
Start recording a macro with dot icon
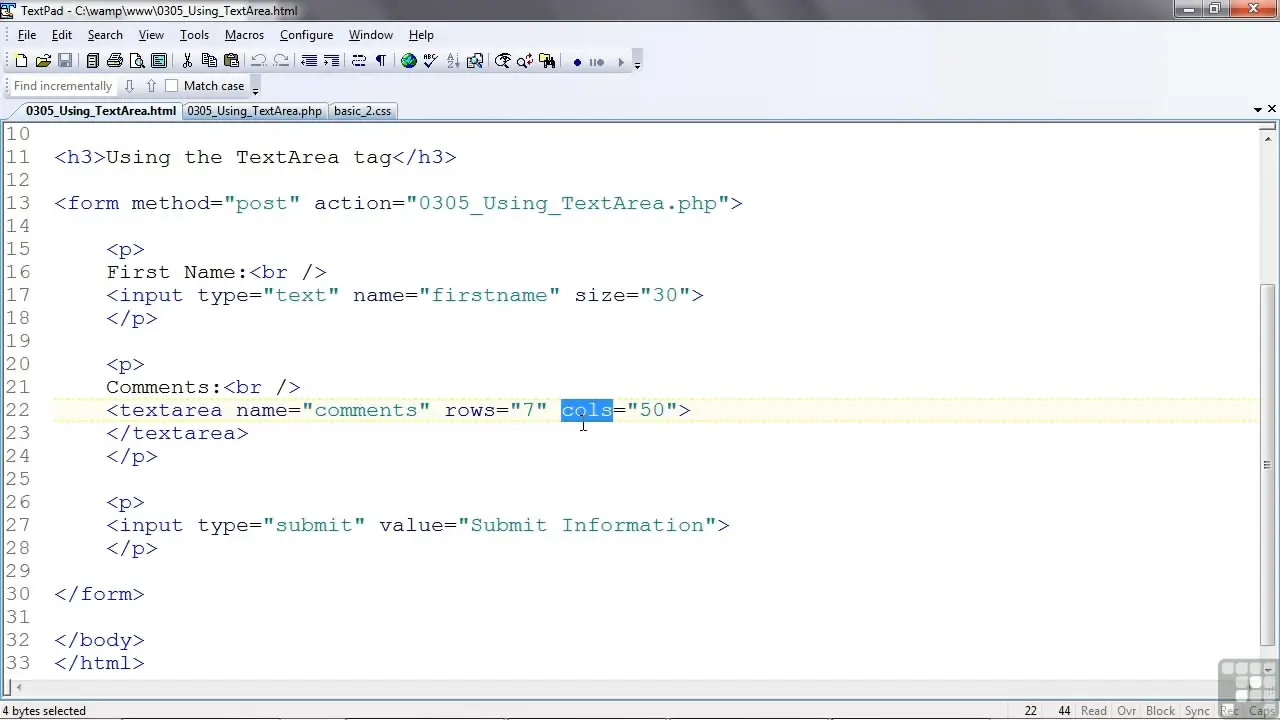[x=577, y=62]
